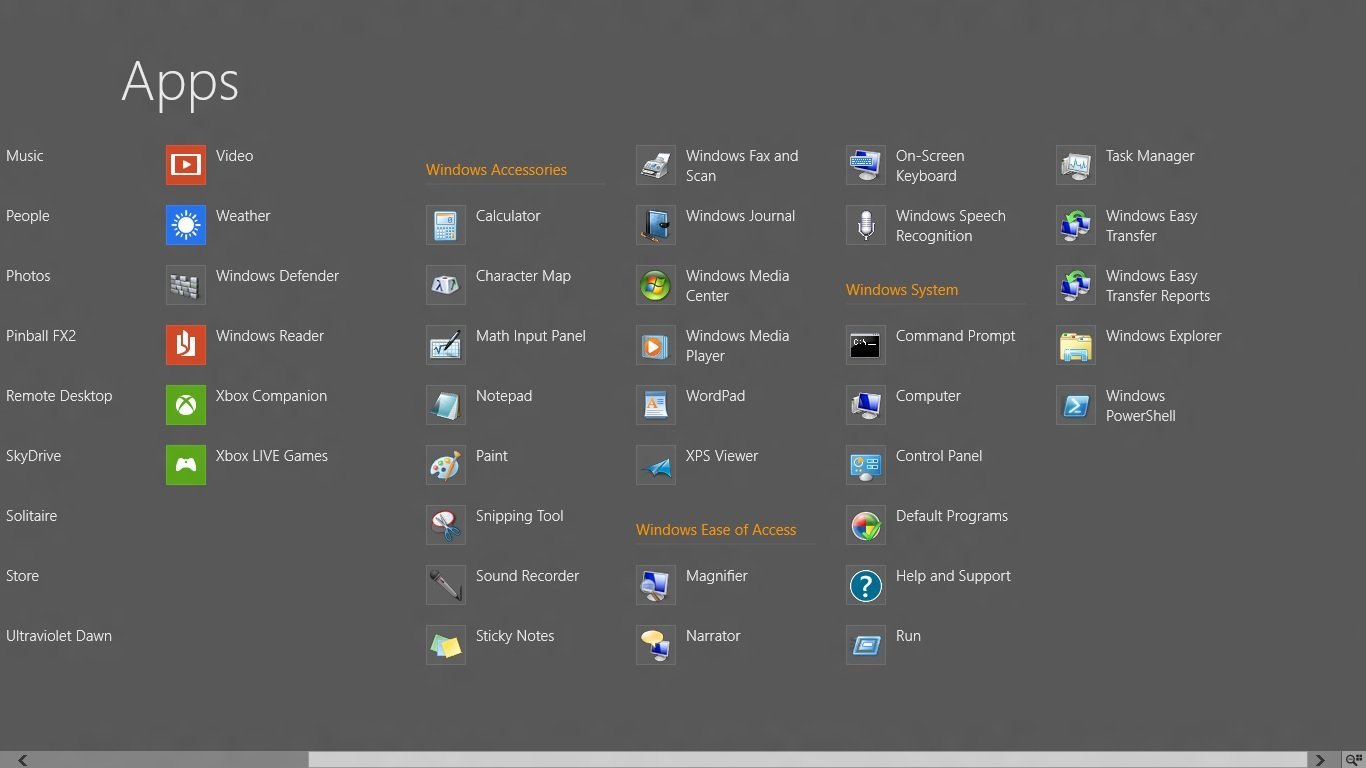Open Default Programs icon
The height and width of the screenshot is (768, 1366).
pos(866,525)
